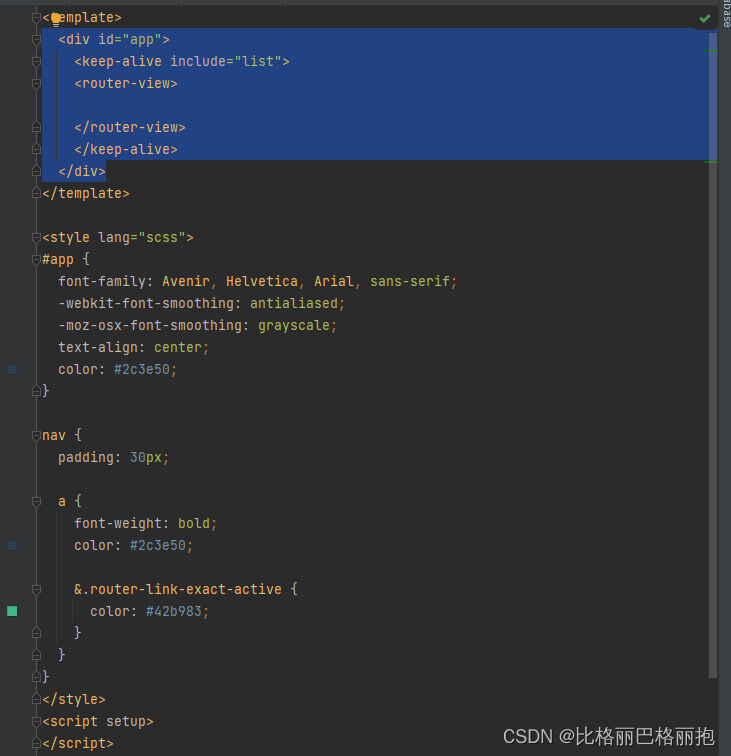The height and width of the screenshot is (756, 731).
Task: Open color picker for #app color swatch
Action: pos(13,369)
